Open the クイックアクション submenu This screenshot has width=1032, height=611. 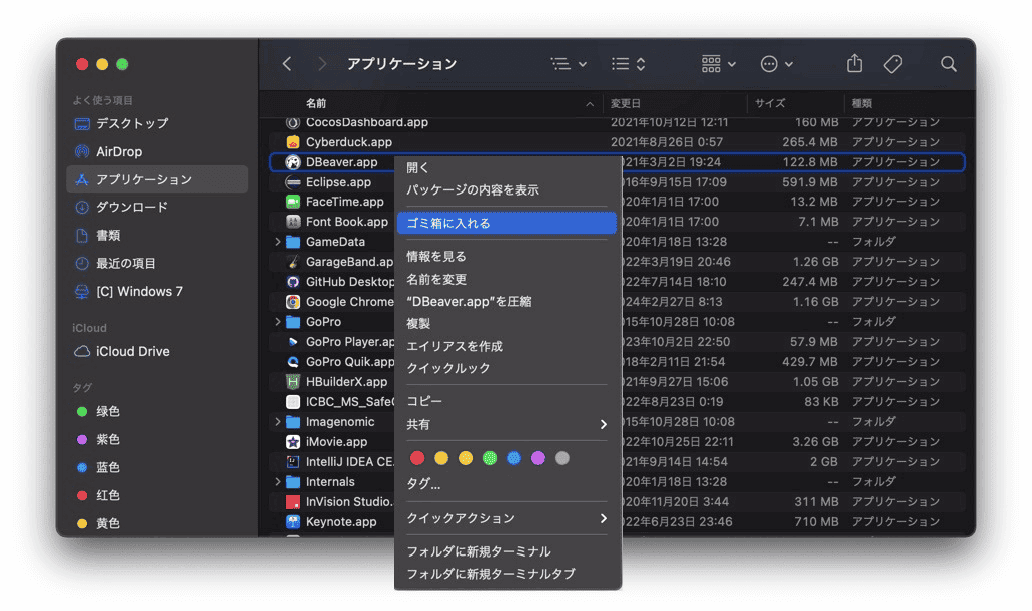tap(507, 518)
